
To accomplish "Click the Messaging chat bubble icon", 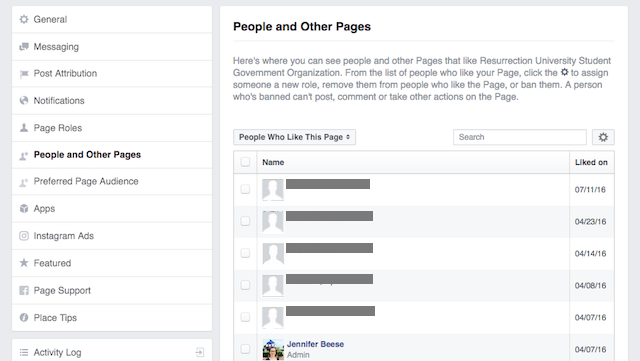I will [x=24, y=47].
